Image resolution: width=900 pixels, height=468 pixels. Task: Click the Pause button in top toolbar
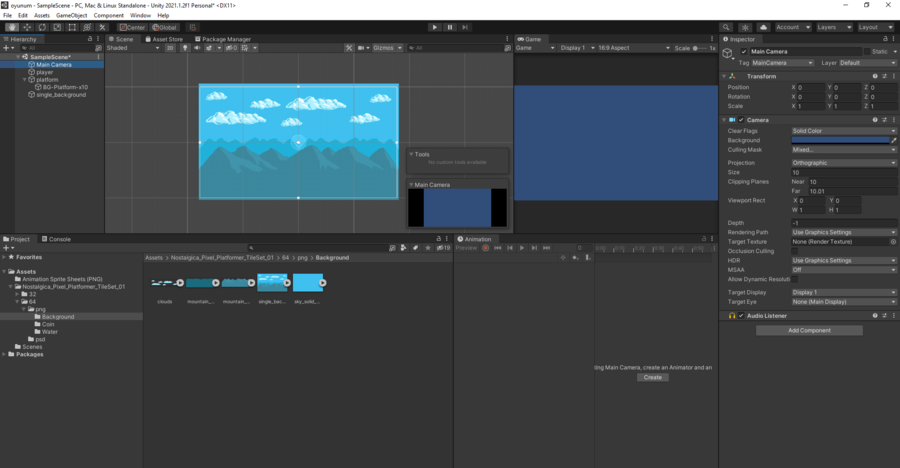point(450,27)
